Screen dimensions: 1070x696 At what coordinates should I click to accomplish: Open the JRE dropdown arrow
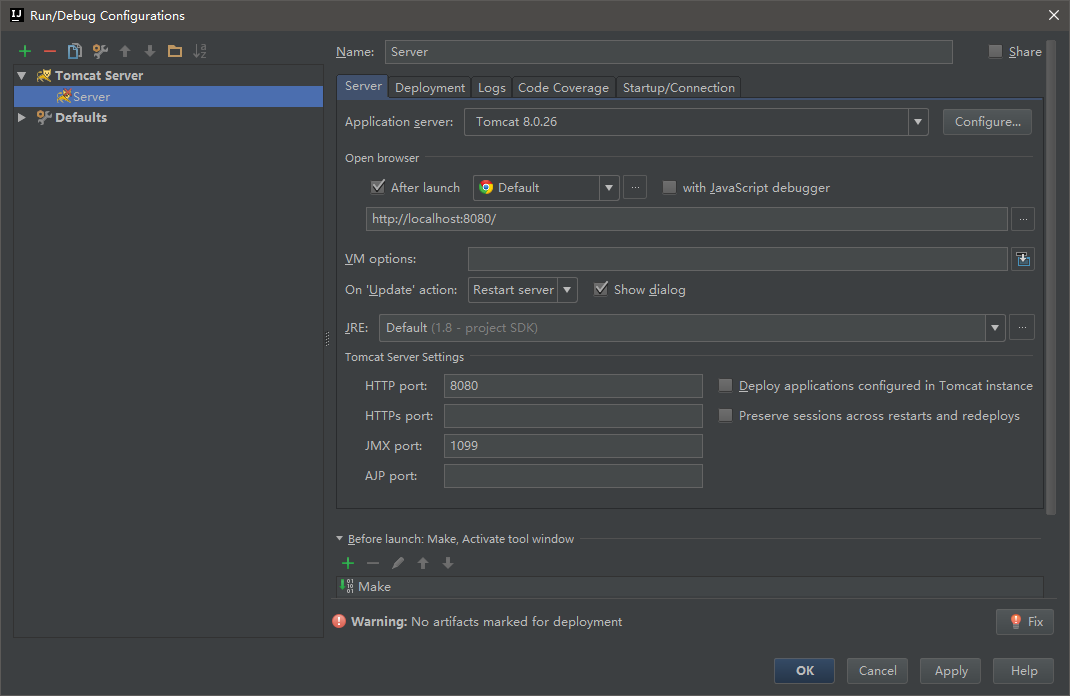pyautogui.click(x=995, y=328)
